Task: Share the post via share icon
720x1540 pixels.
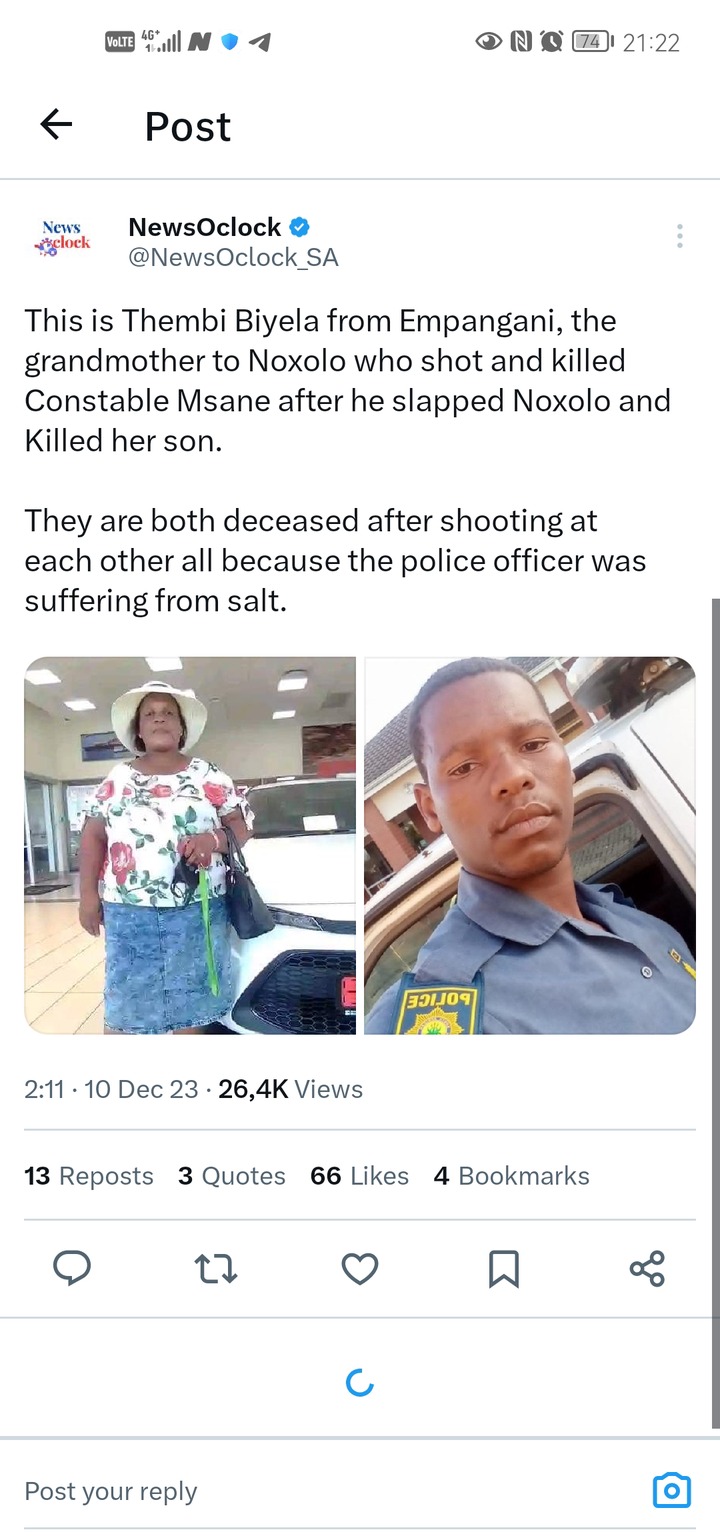Action: 647,1268
